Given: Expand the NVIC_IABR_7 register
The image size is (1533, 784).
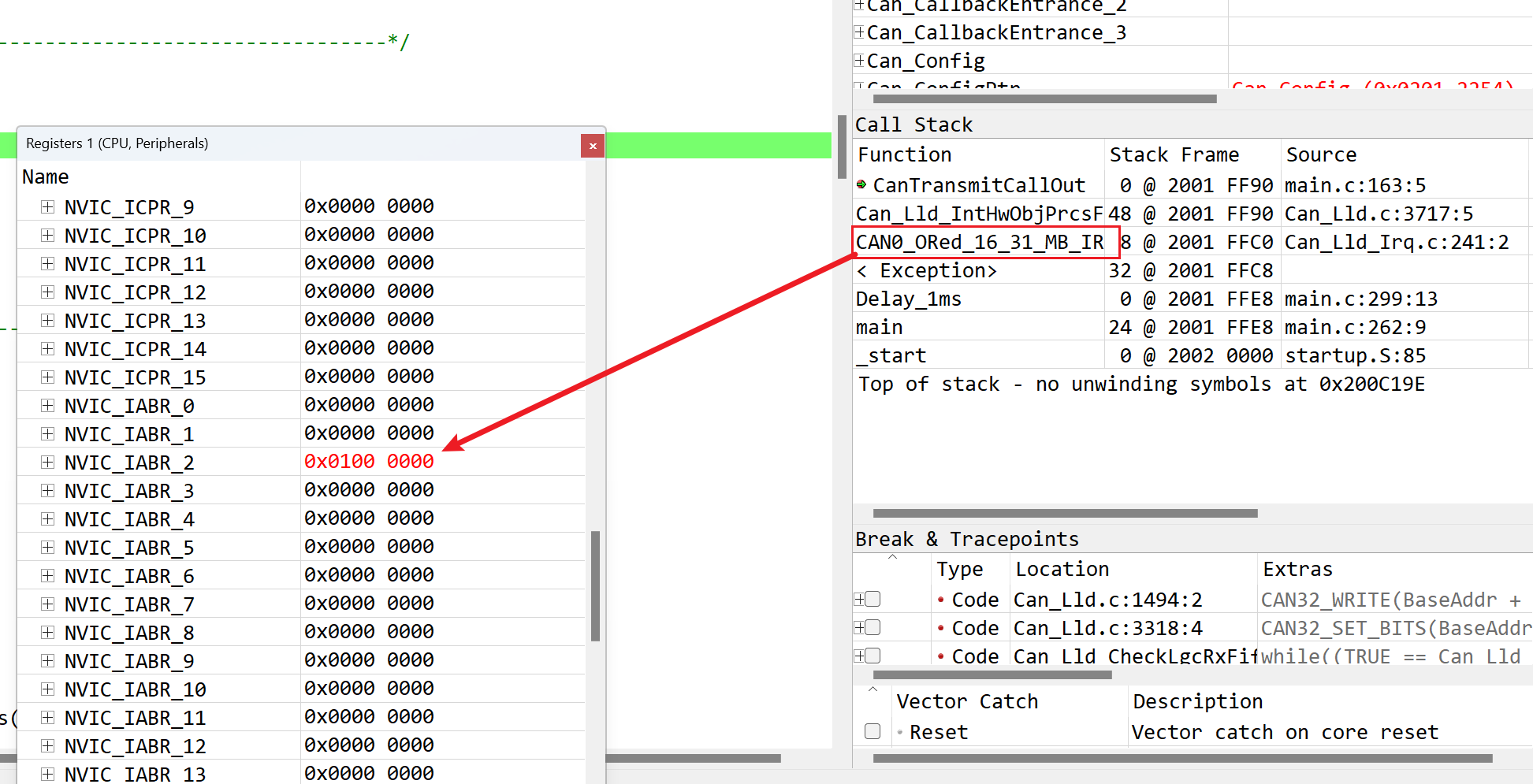Looking at the screenshot, I should click(x=48, y=604).
